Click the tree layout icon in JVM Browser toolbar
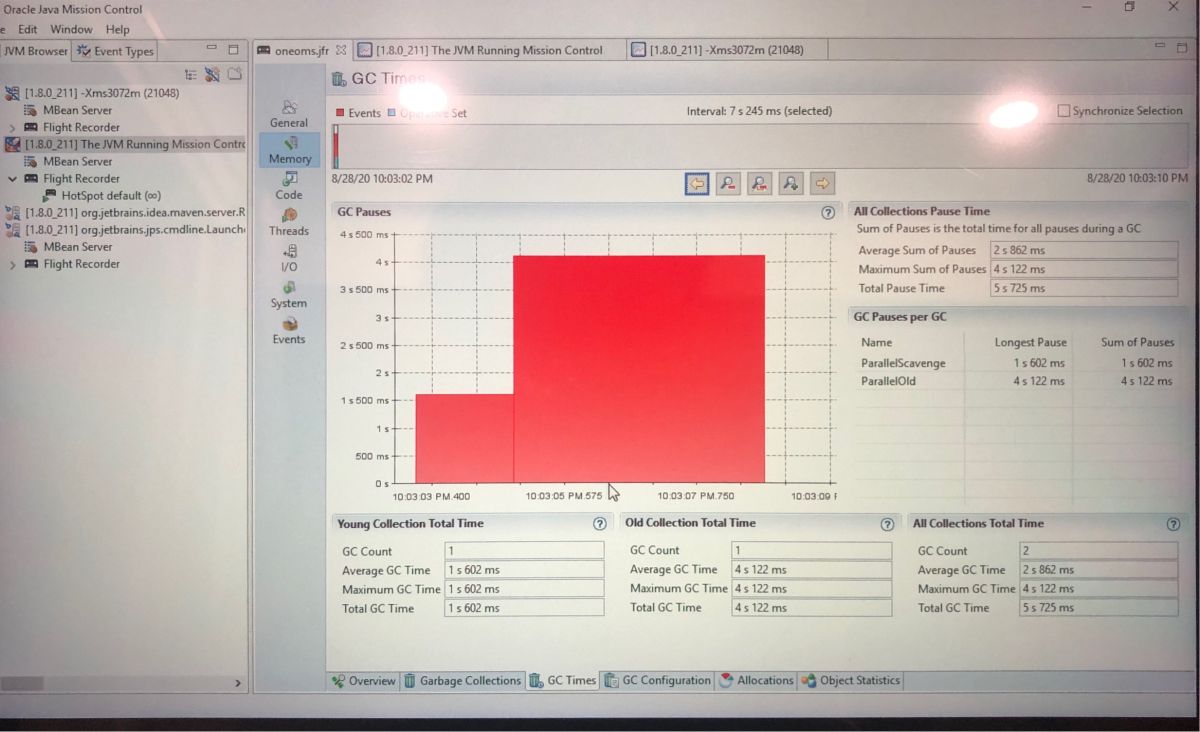Screen dimensions: 1200x732 190,74
